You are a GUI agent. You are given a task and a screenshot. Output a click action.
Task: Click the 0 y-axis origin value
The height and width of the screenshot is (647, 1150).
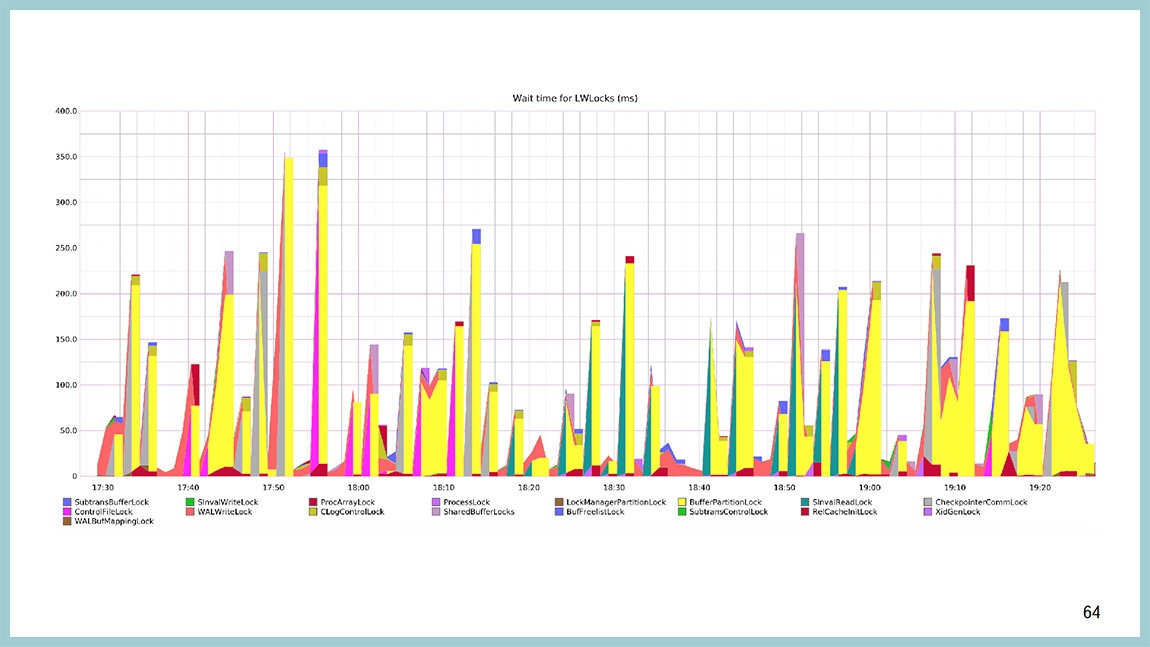pyautogui.click(x=74, y=477)
